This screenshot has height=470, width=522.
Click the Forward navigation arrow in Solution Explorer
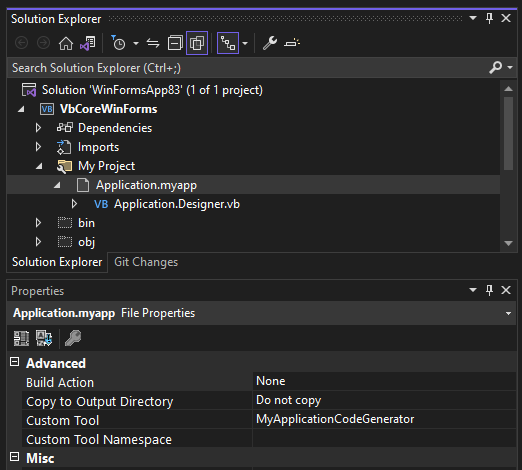click(x=43, y=43)
